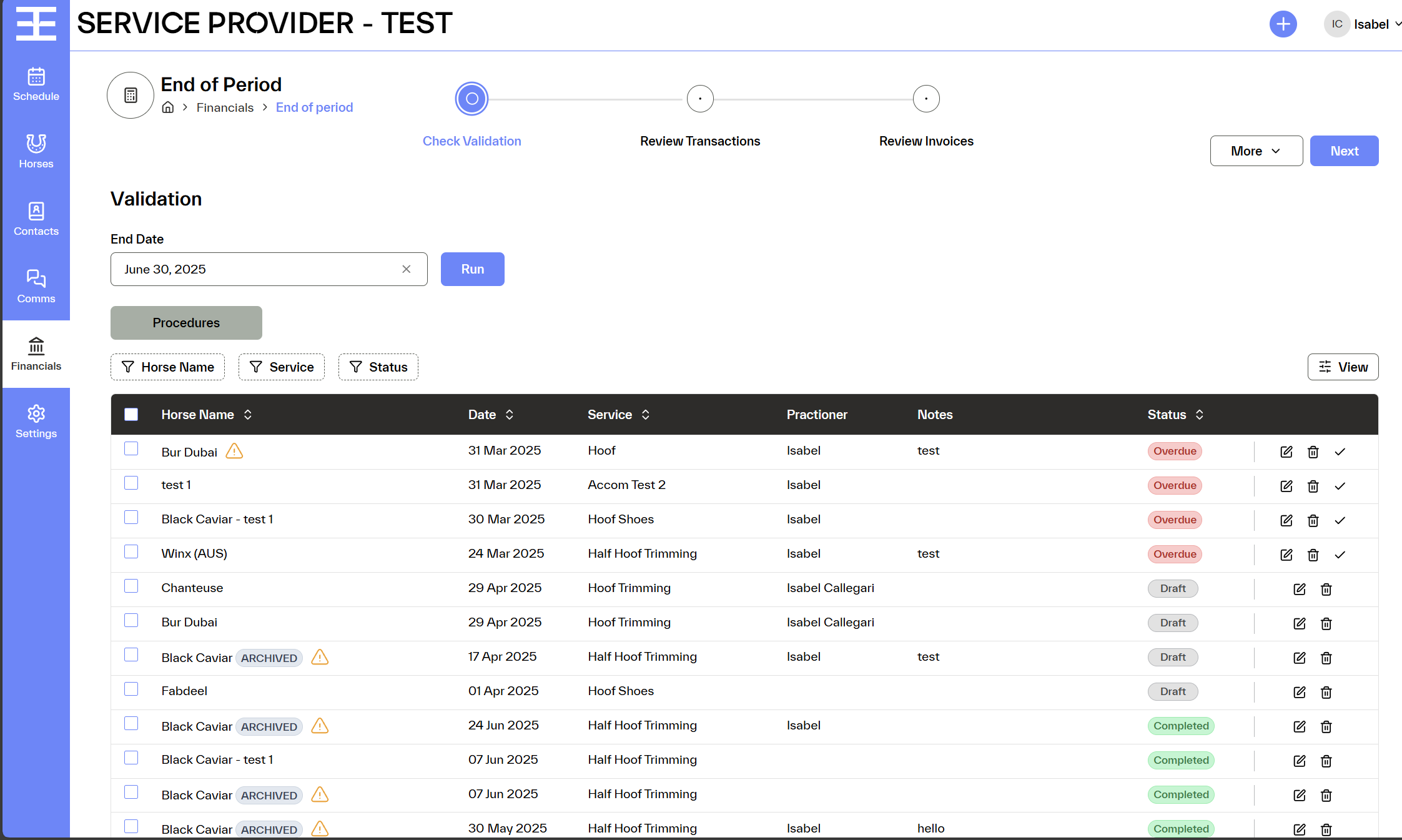Edit the Bur Dubai Hoof procedure
The width and height of the screenshot is (1402, 840).
(x=1286, y=452)
